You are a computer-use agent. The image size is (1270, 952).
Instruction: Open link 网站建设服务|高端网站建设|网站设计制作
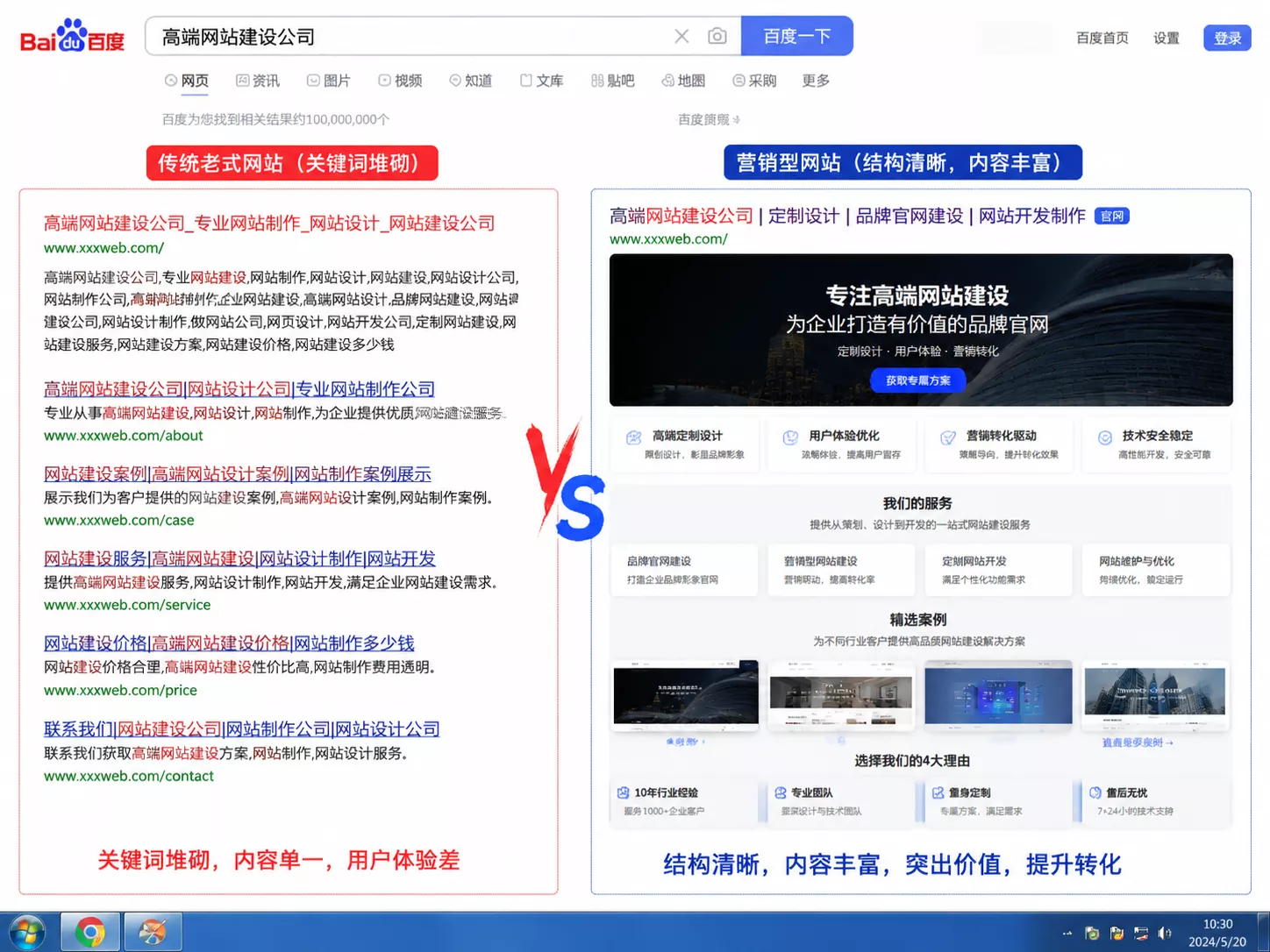coord(239,559)
